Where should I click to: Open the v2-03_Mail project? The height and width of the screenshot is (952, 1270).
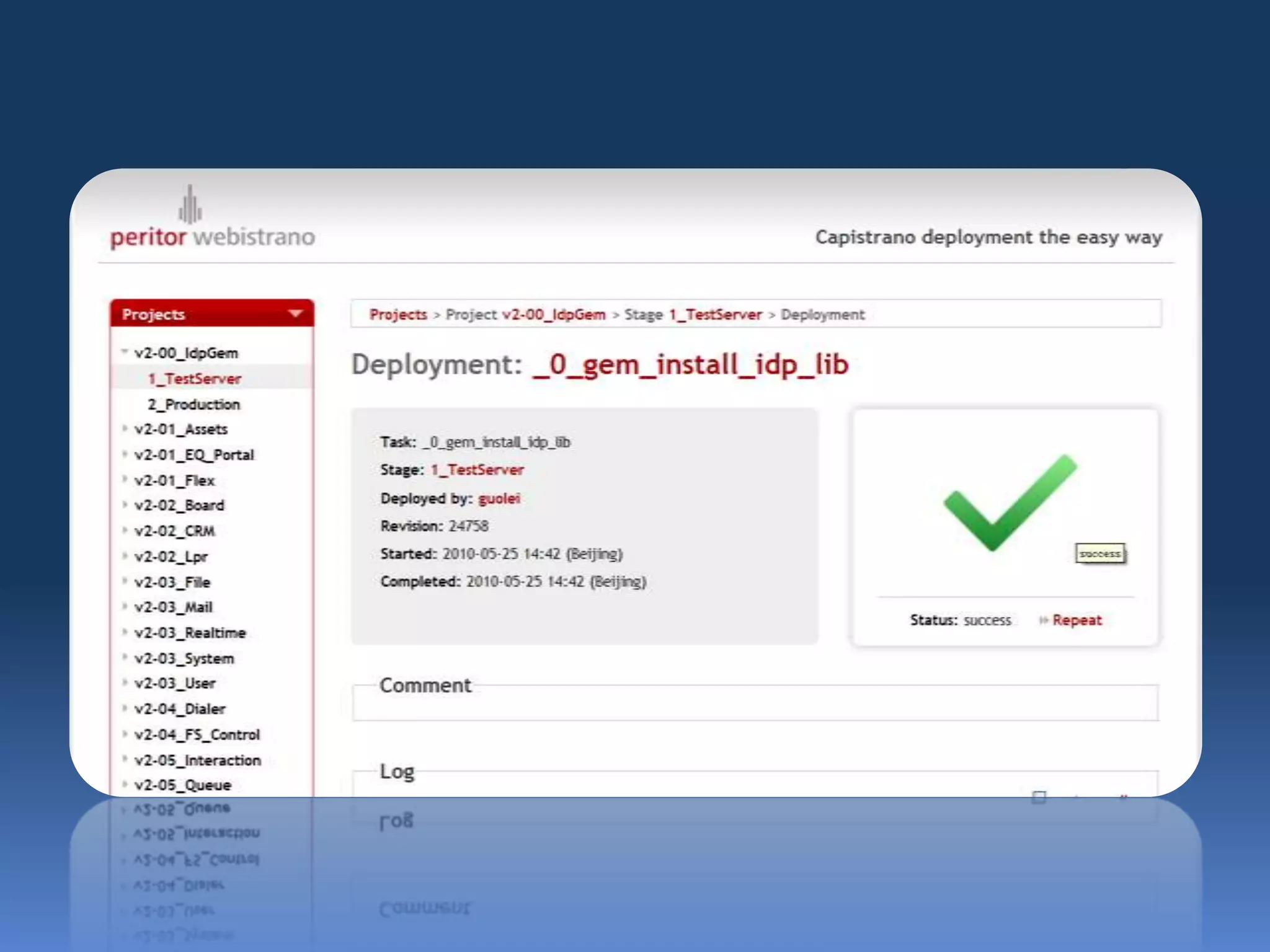[x=173, y=607]
